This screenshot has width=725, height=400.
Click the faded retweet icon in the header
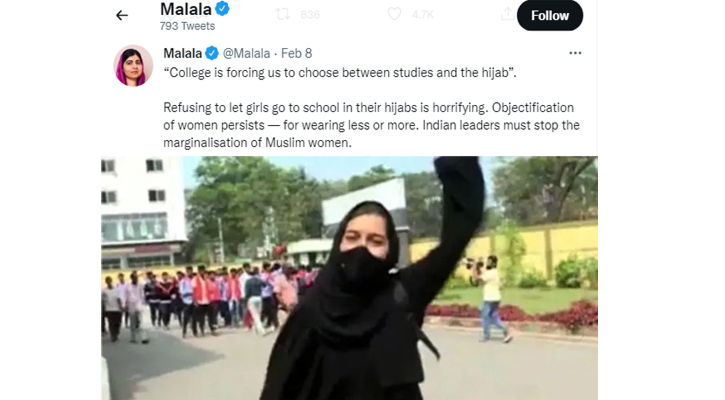(x=283, y=14)
